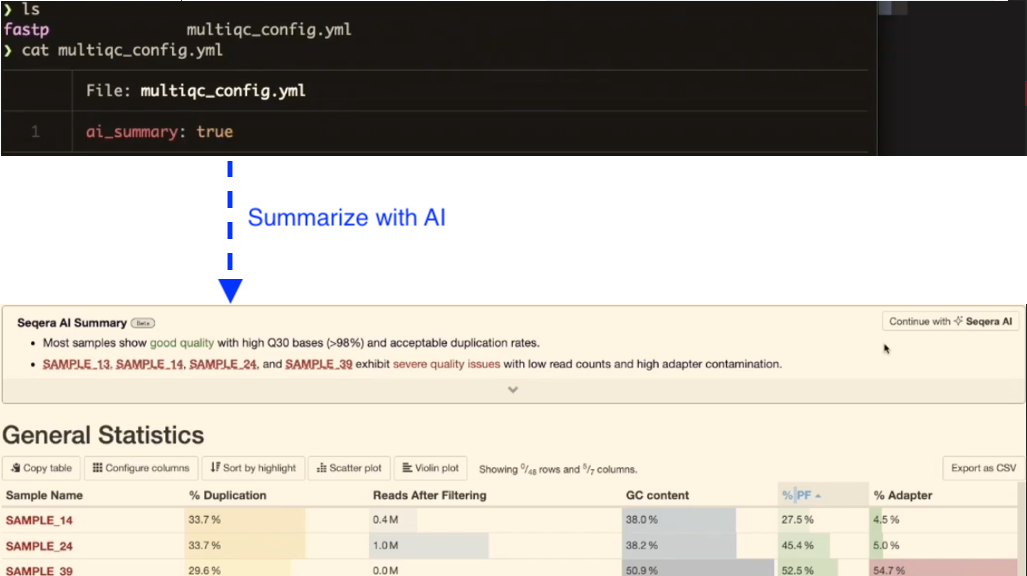Sort by Reads After Filtering header
This screenshot has width=1027, height=576.
[429, 495]
